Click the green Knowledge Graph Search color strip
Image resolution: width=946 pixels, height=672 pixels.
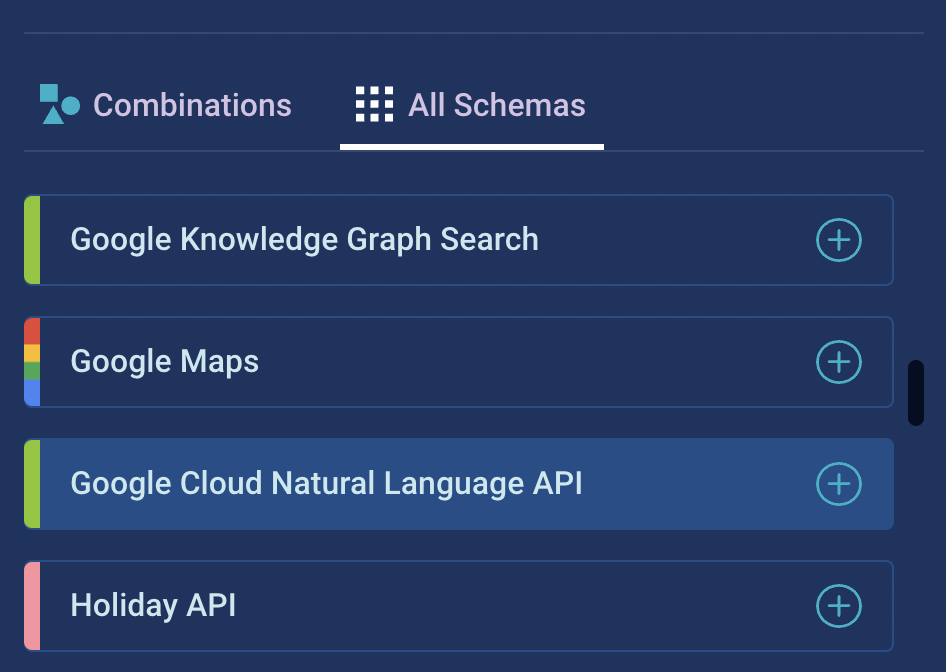point(32,240)
